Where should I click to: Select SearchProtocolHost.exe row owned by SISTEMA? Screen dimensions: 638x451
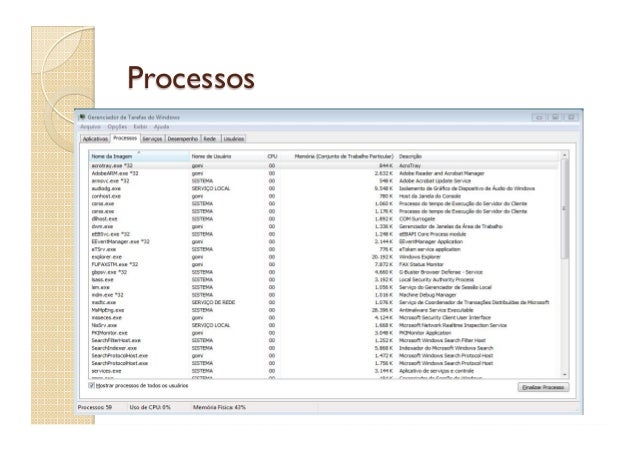[x=324, y=363]
